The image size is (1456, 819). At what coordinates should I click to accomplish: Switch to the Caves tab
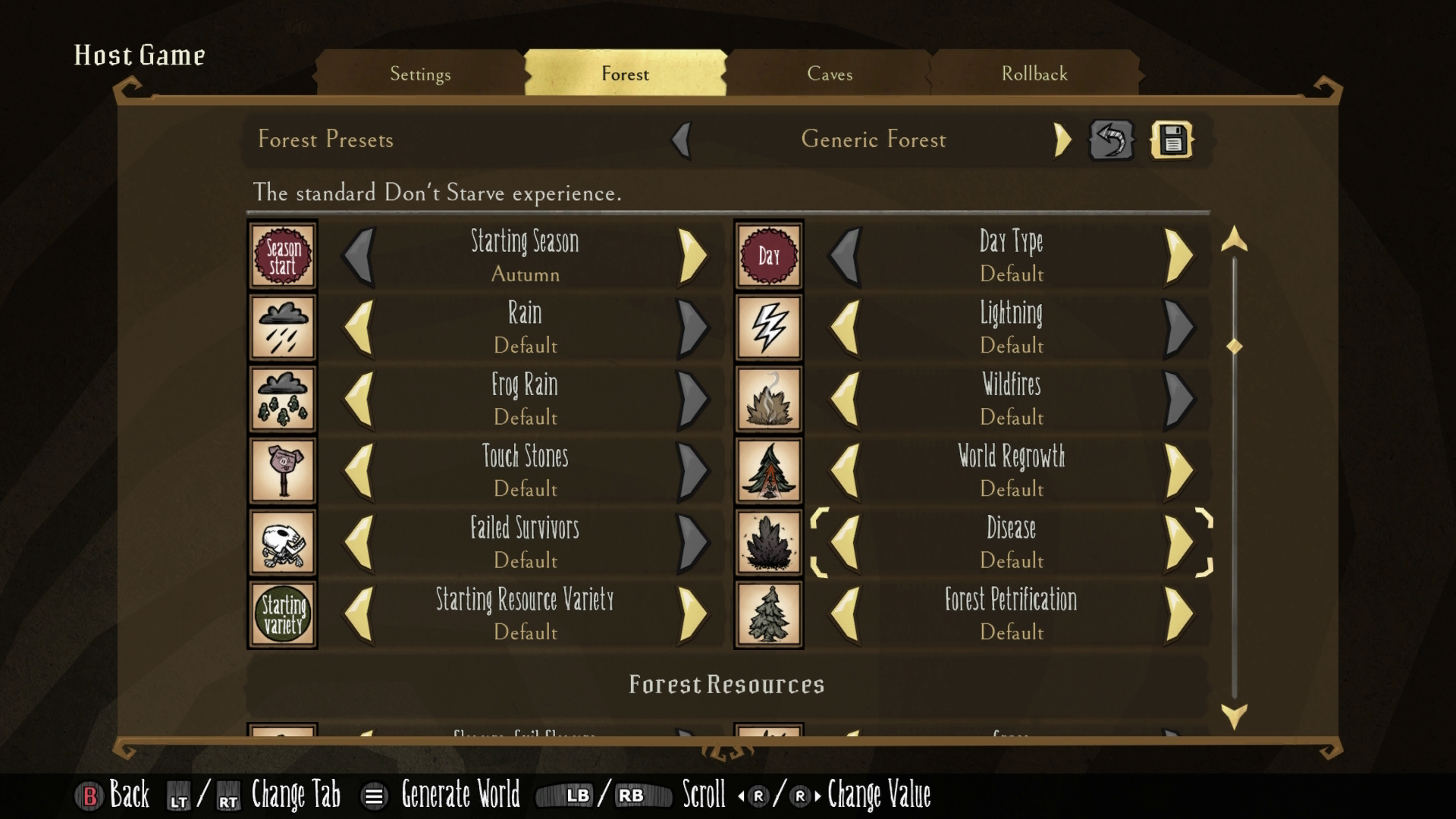click(830, 74)
